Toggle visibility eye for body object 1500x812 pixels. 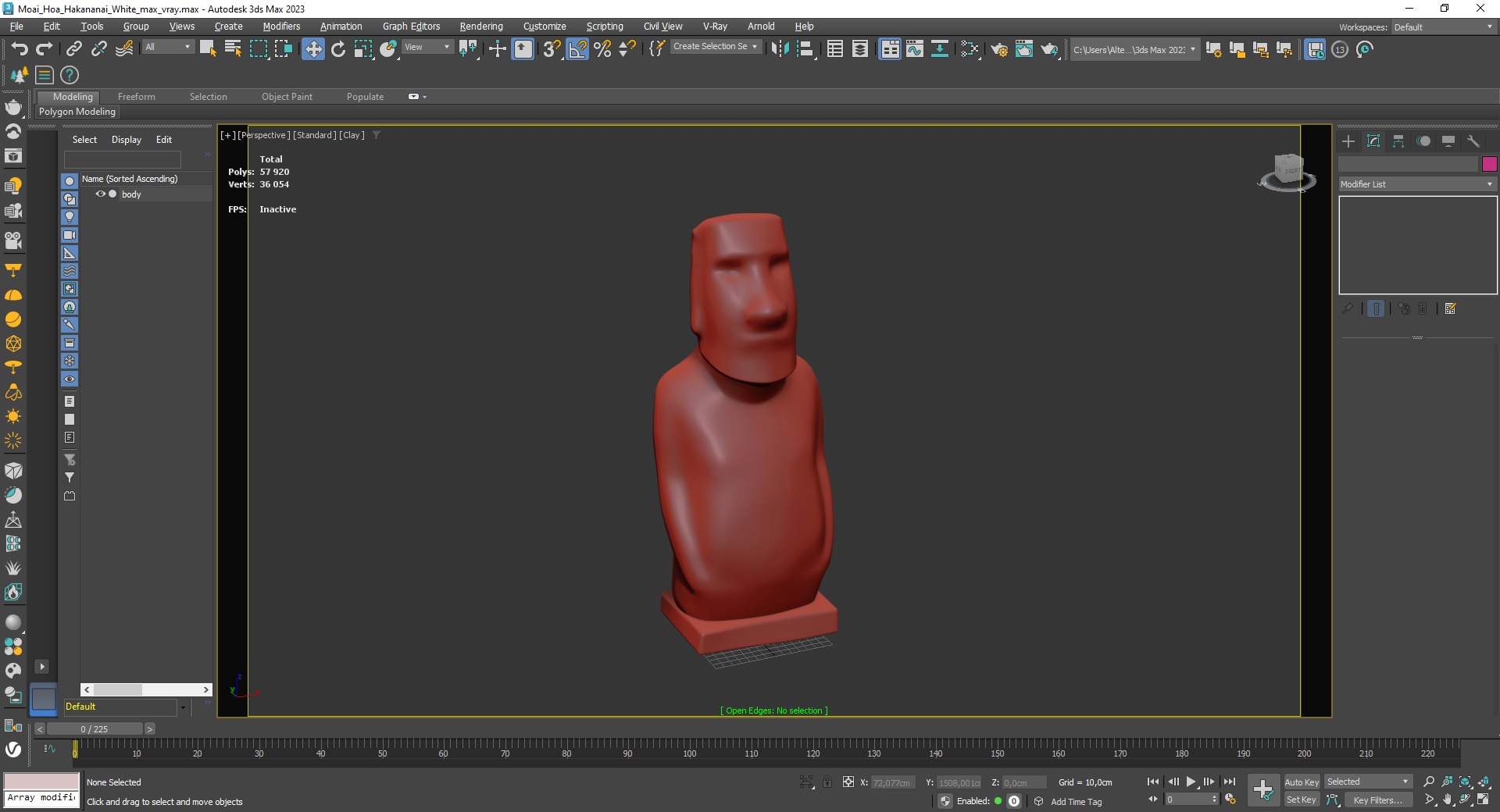coord(100,194)
